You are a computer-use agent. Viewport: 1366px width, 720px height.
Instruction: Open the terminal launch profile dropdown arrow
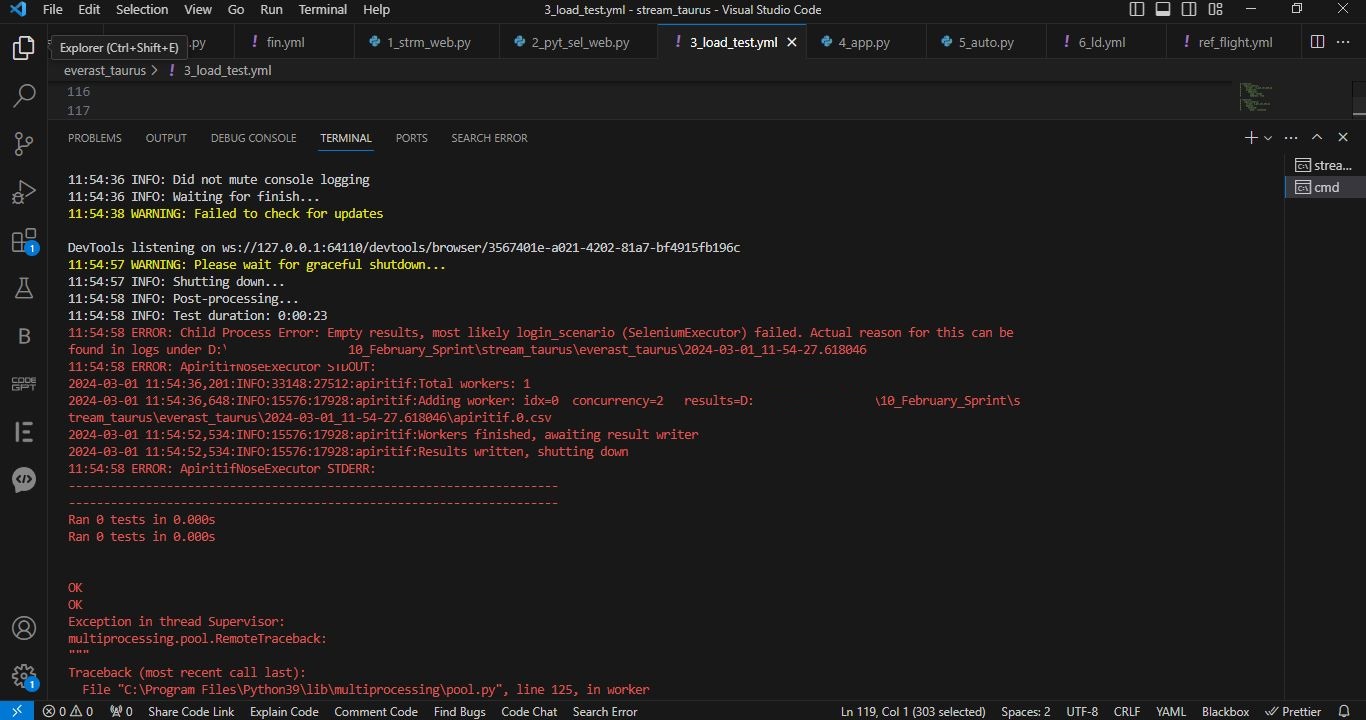1268,138
